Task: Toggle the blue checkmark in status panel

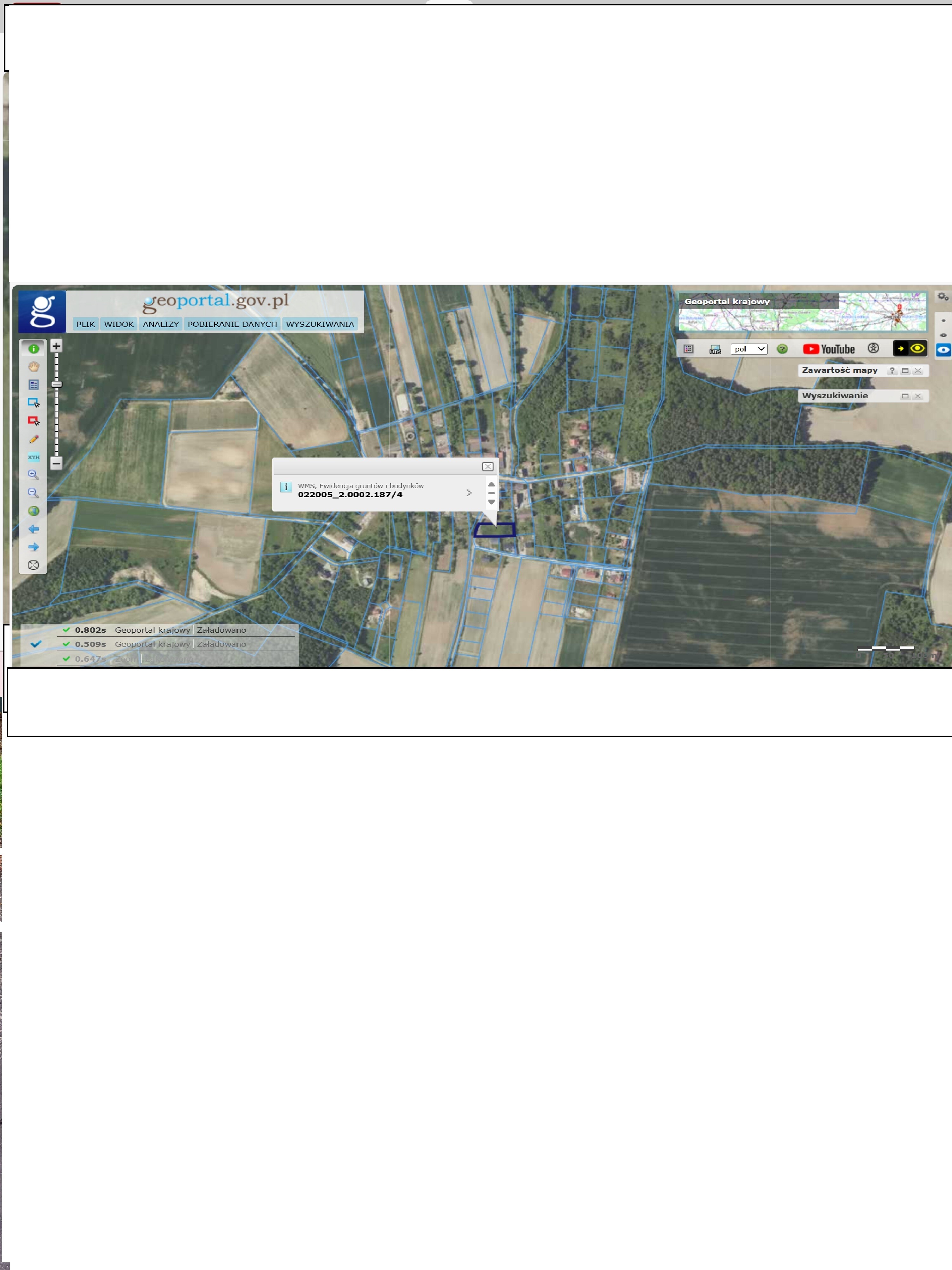Action: tap(36, 644)
